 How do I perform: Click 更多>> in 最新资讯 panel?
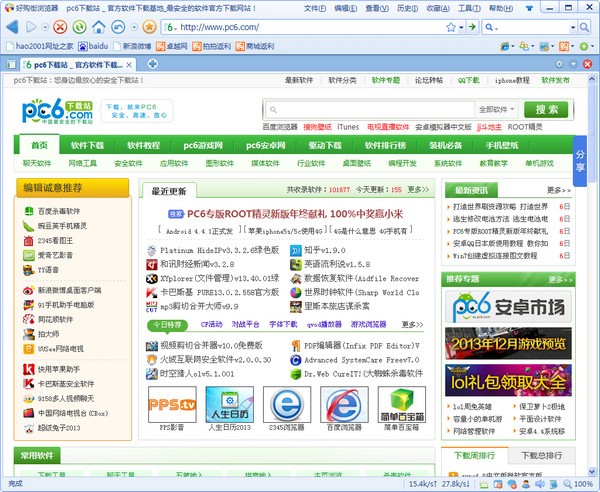(559, 190)
